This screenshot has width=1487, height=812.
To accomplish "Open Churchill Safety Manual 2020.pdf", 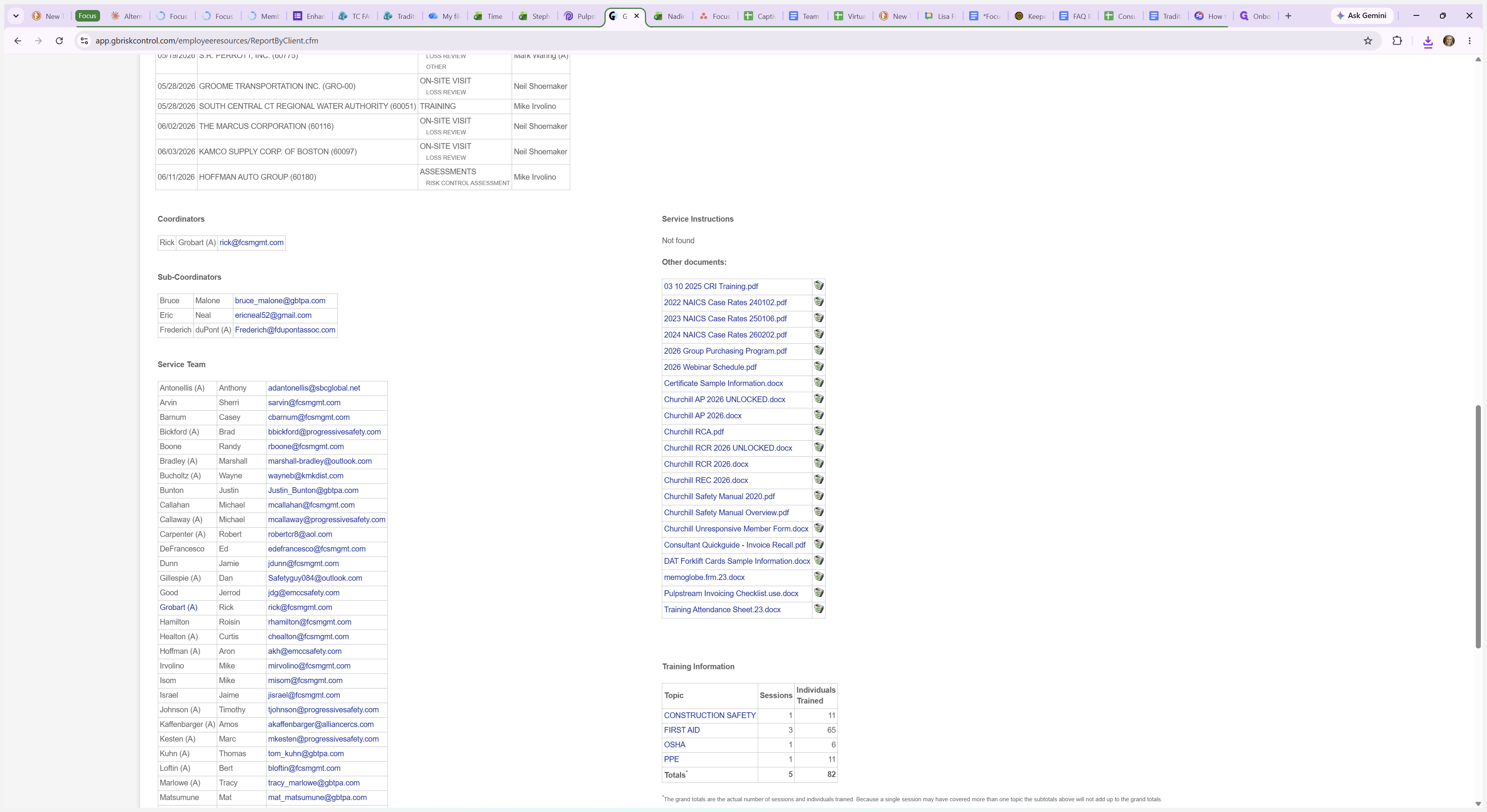I will 719,496.
